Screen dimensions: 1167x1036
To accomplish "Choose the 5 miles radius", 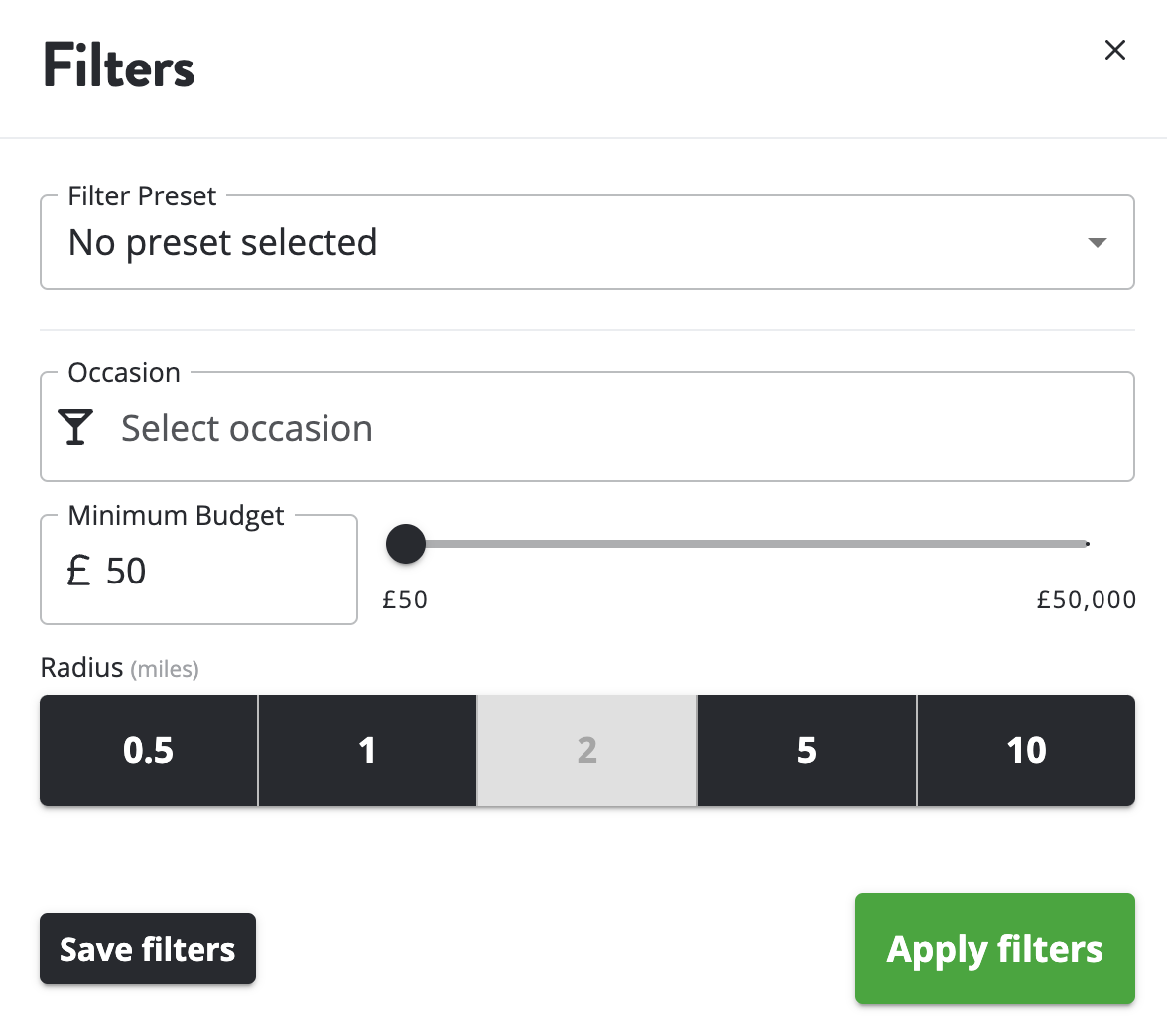I will [x=807, y=750].
